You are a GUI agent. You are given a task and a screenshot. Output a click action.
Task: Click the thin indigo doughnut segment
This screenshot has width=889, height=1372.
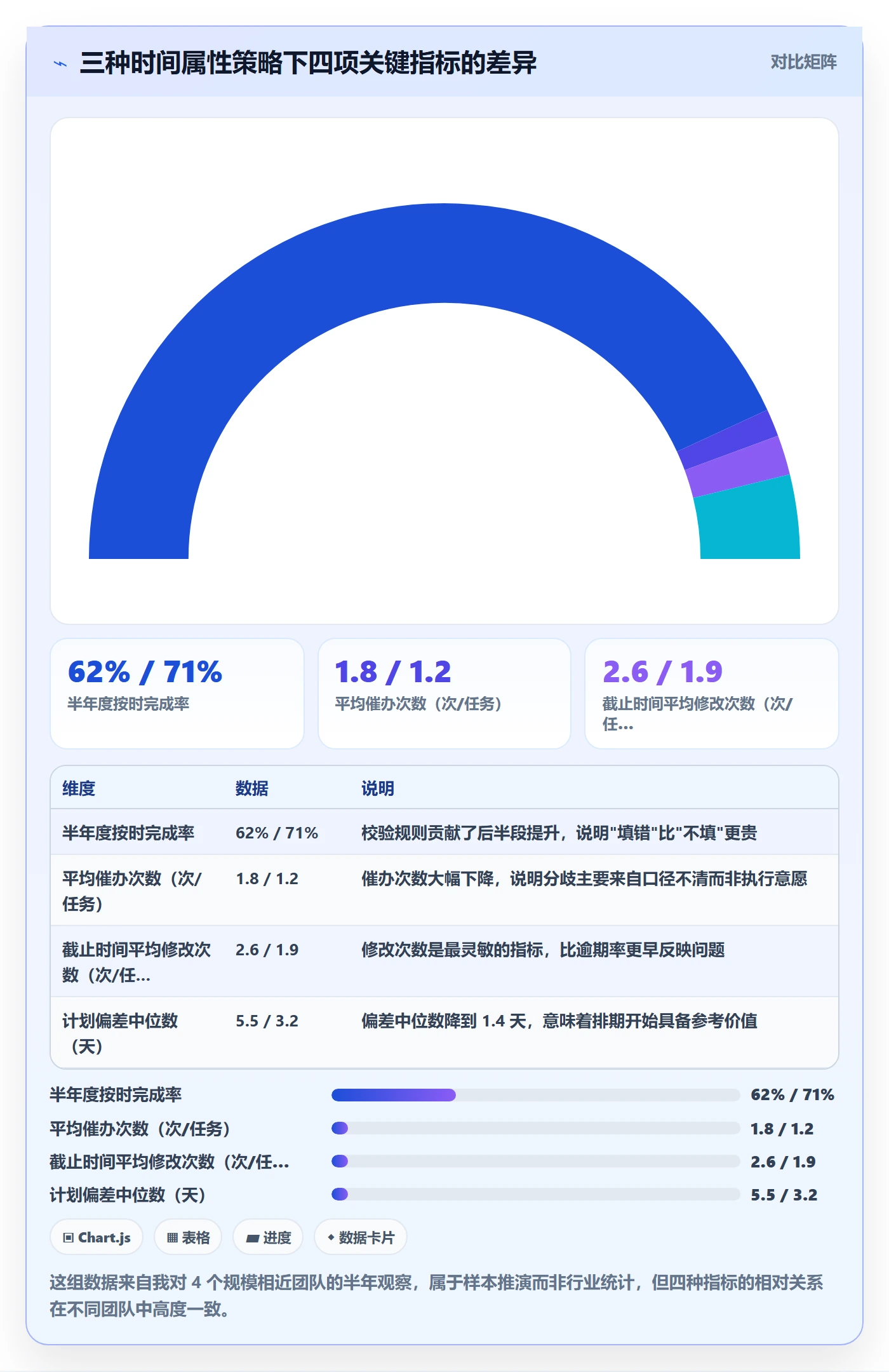pos(729,440)
